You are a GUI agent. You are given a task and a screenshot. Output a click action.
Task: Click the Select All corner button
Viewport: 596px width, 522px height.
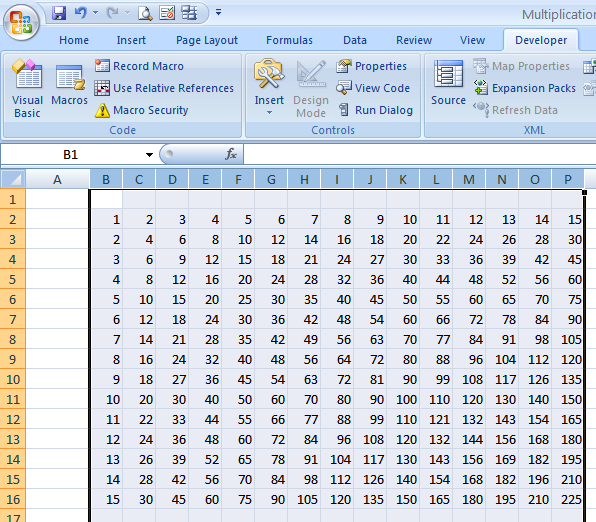coord(13,179)
